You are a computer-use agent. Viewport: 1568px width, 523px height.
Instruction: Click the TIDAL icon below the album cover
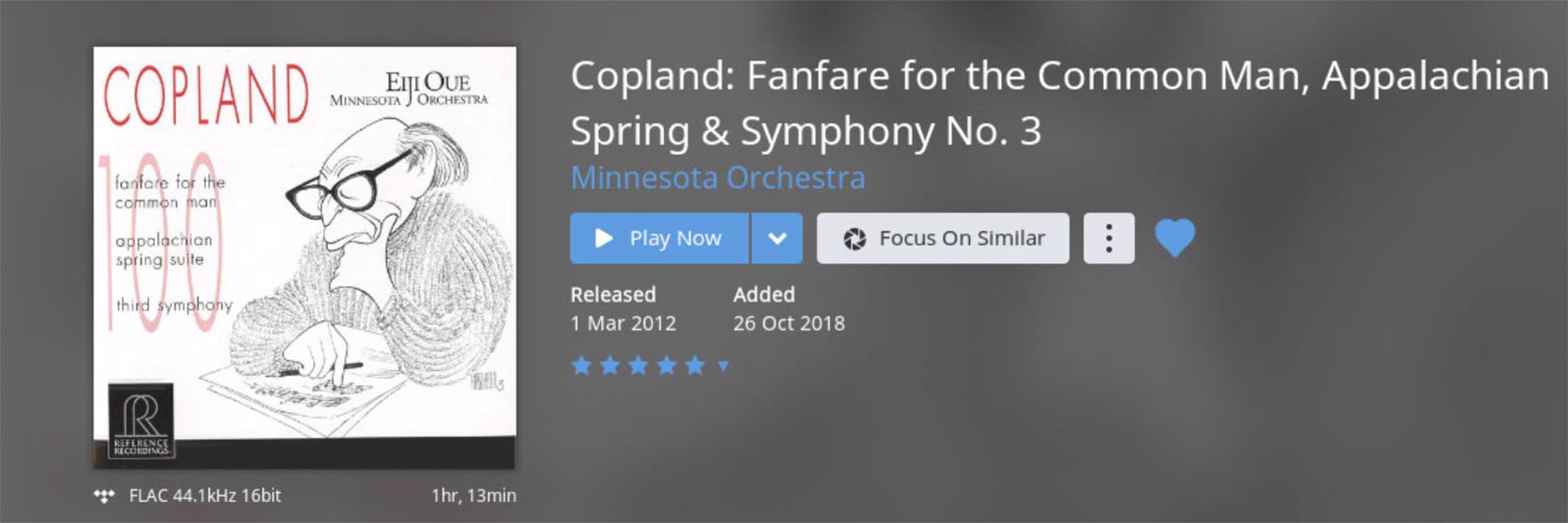[x=105, y=496]
